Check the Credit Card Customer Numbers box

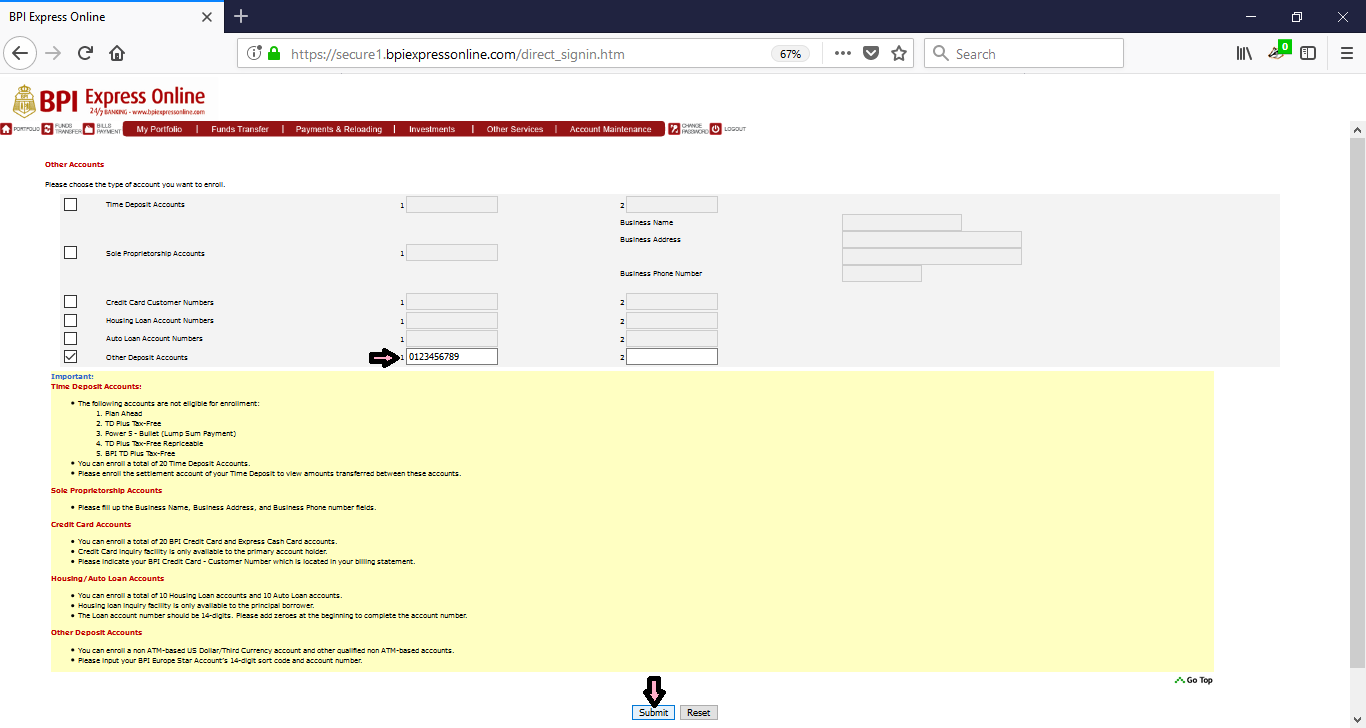[70, 301]
